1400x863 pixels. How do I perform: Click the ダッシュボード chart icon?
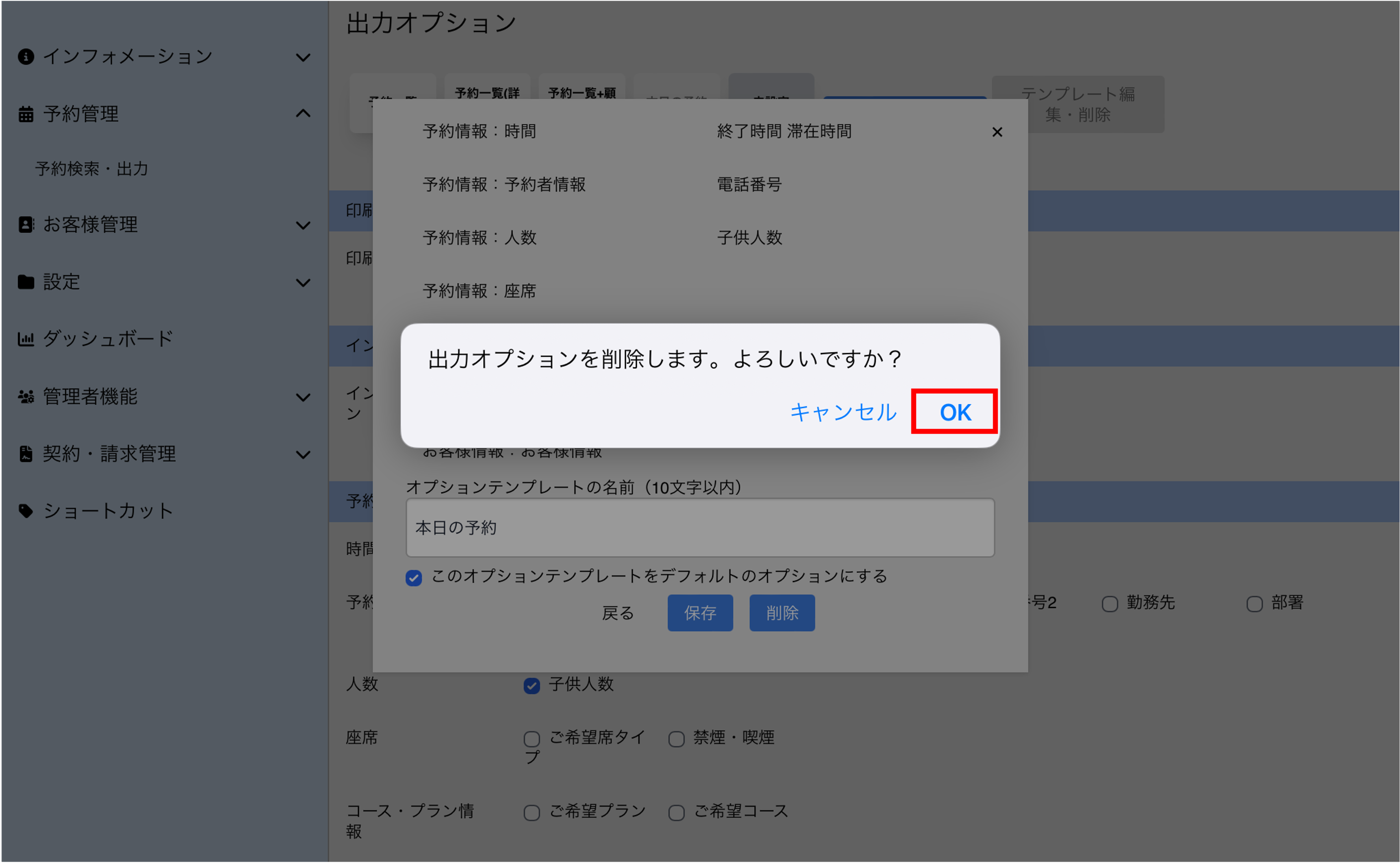[x=26, y=339]
